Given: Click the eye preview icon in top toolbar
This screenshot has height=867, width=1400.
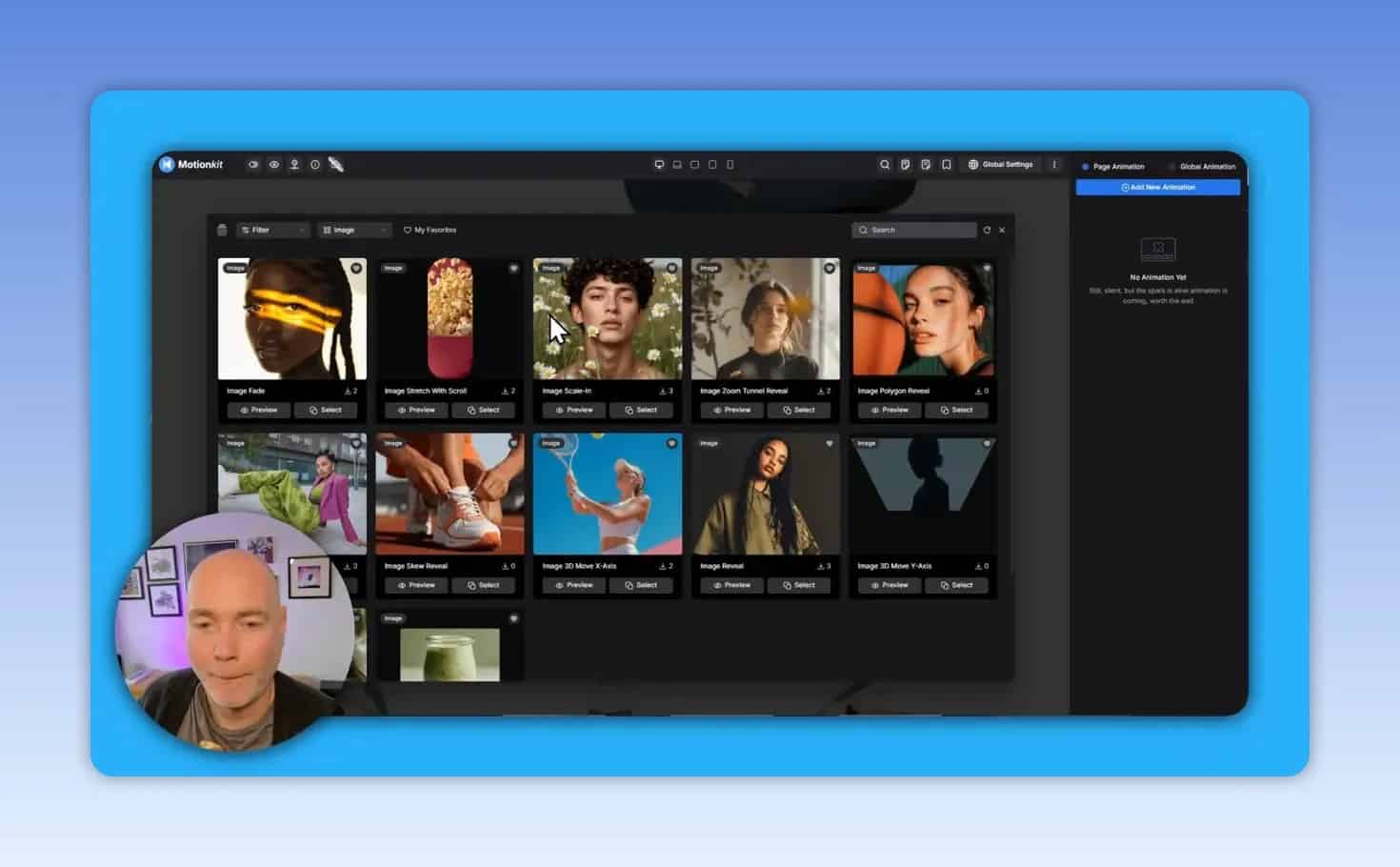Looking at the screenshot, I should 273,165.
